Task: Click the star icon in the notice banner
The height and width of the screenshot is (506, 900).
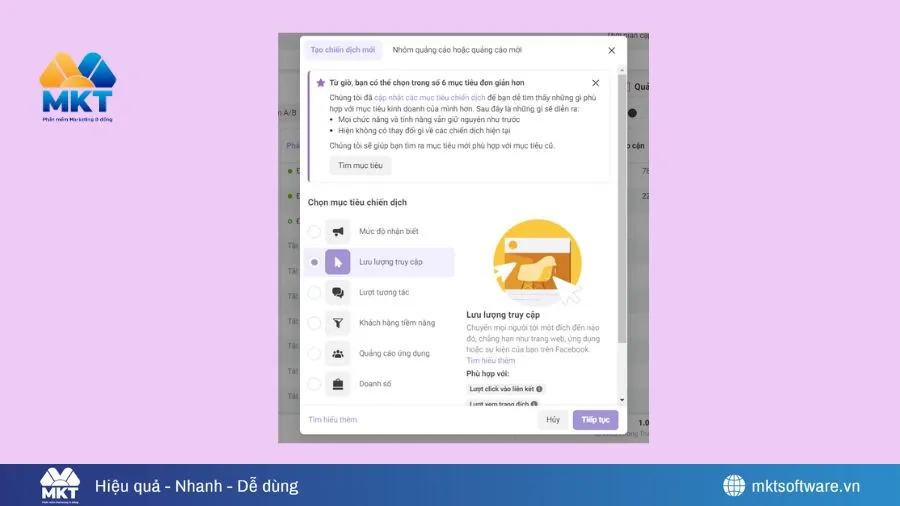Action: pyautogui.click(x=320, y=83)
